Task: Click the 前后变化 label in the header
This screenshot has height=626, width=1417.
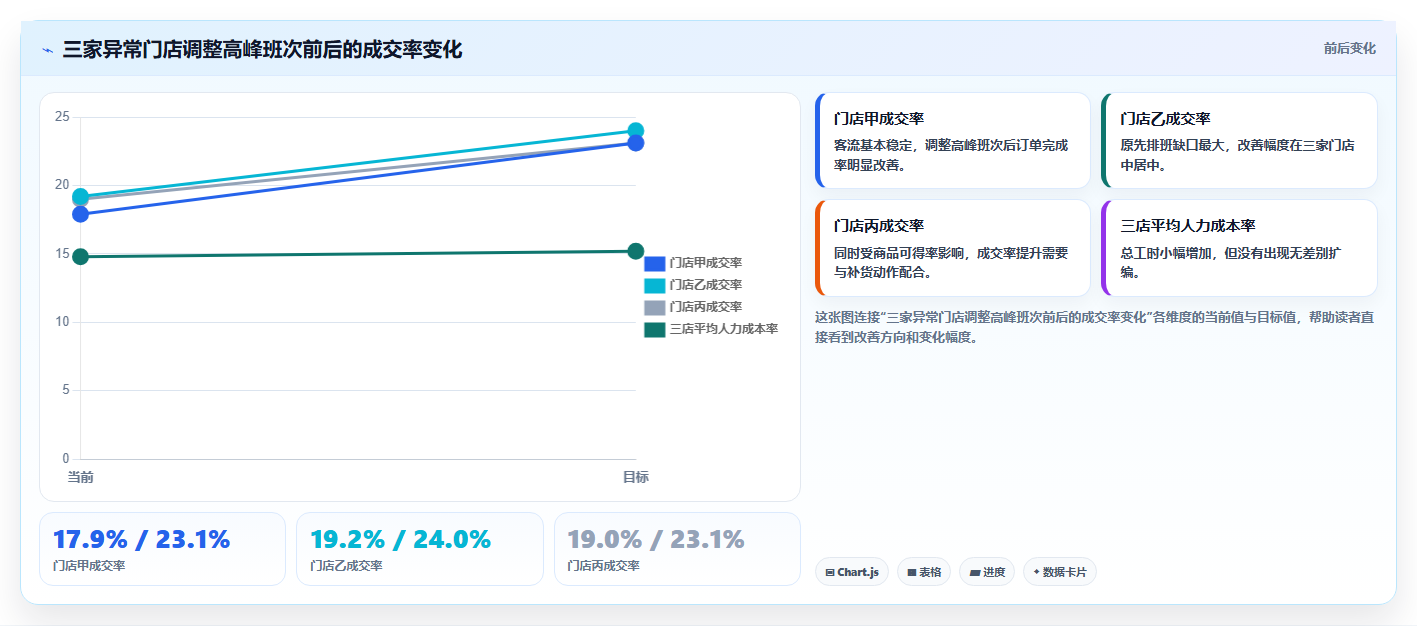Action: (1349, 48)
